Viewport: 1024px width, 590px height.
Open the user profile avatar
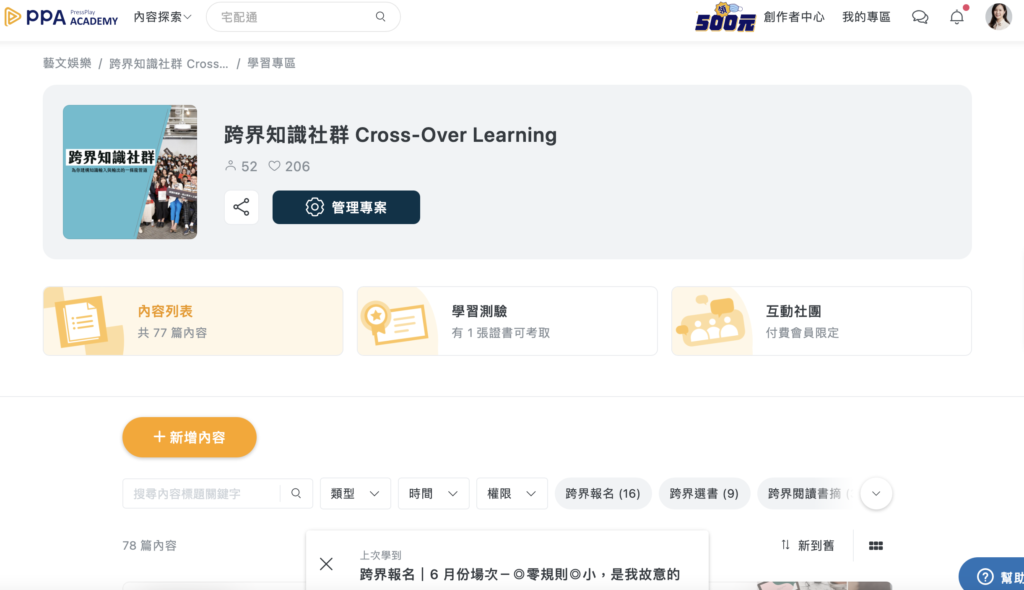coord(998,17)
